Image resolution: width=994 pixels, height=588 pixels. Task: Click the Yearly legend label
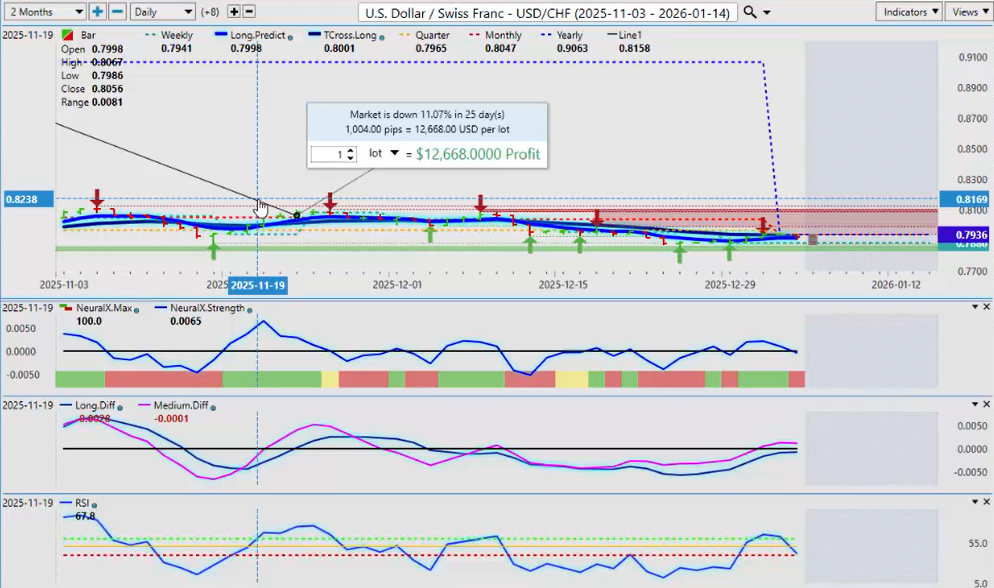[572, 35]
